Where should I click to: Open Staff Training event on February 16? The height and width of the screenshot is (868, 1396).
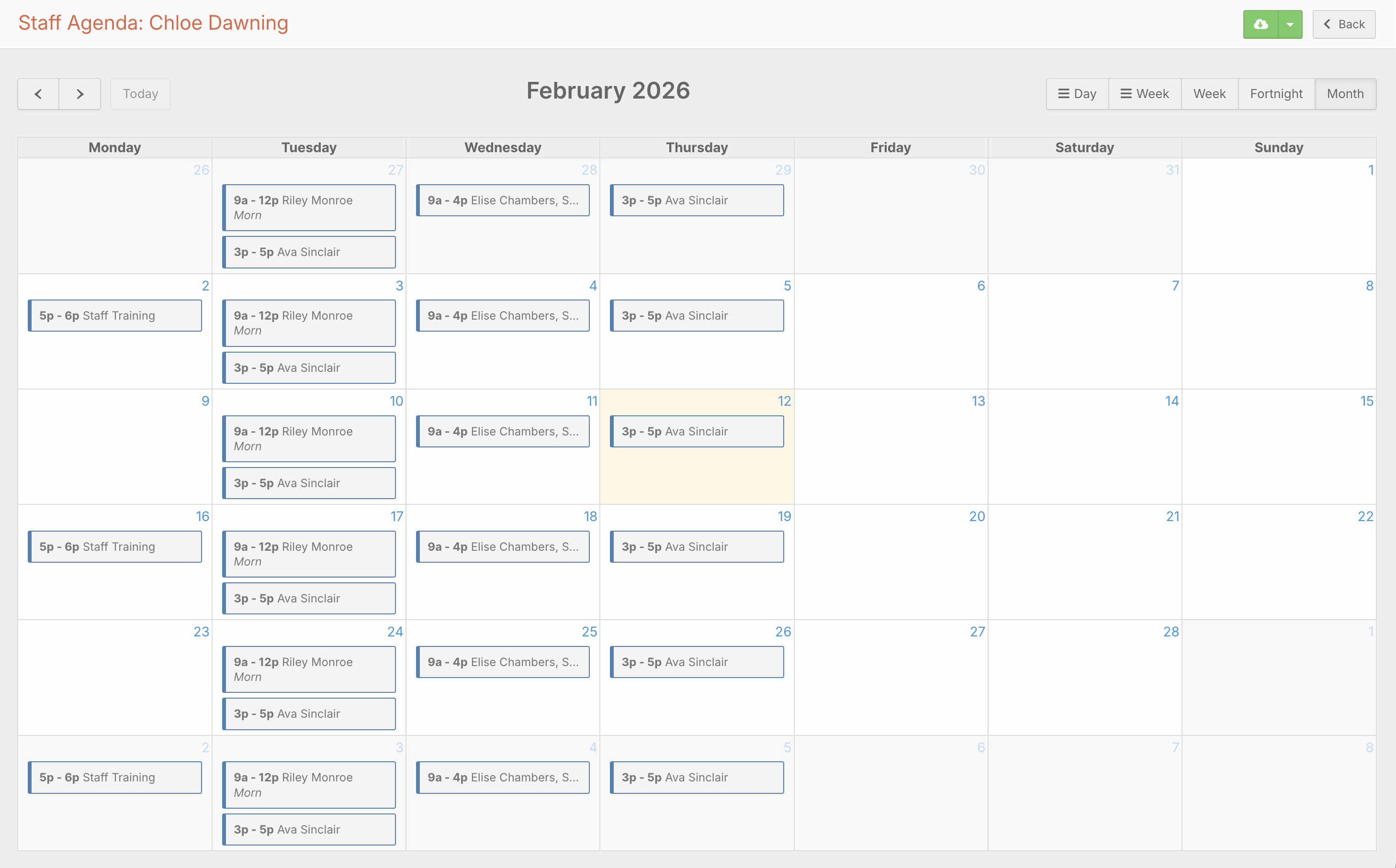pos(115,546)
